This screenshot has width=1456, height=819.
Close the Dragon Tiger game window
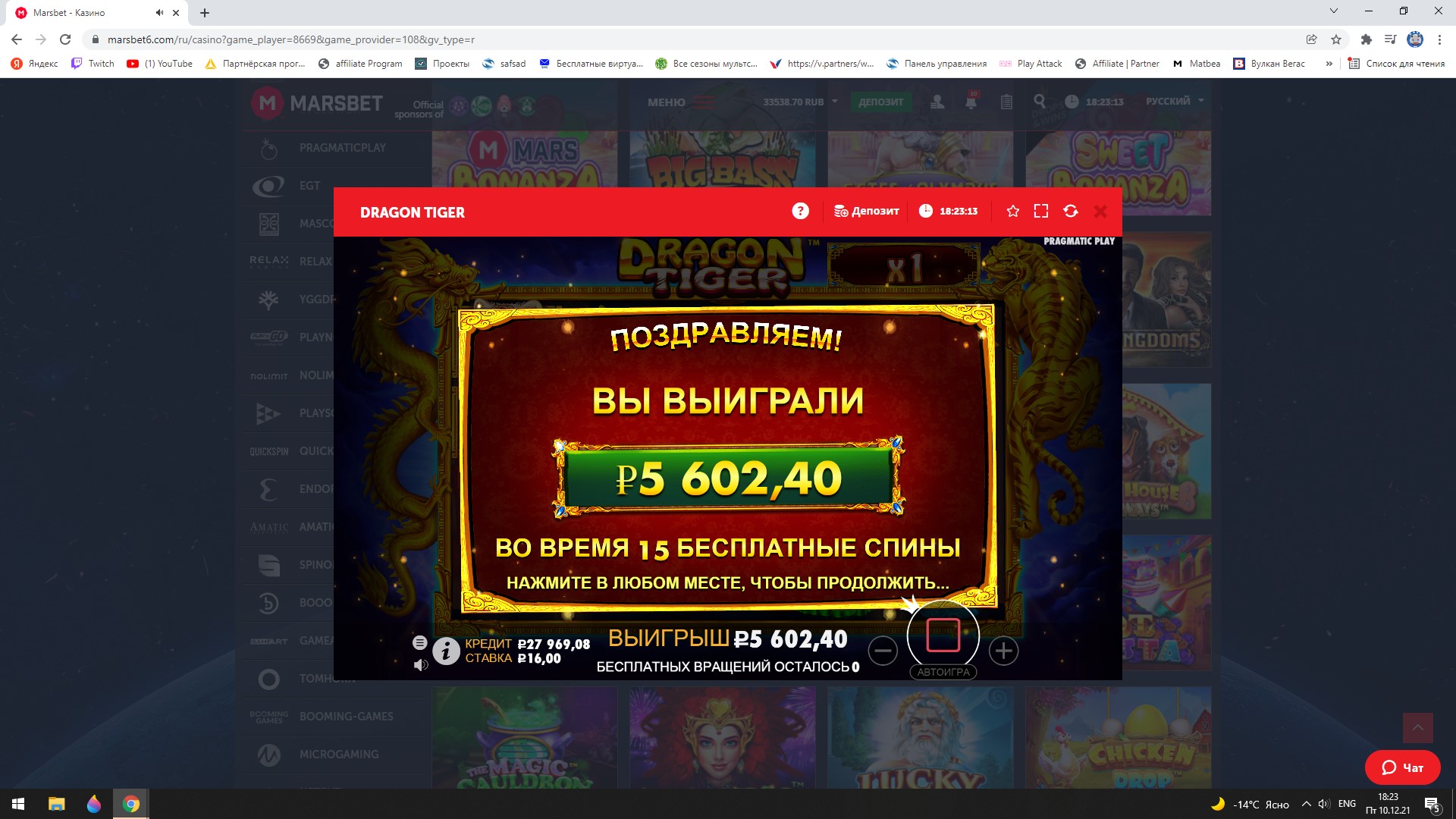pos(1100,212)
